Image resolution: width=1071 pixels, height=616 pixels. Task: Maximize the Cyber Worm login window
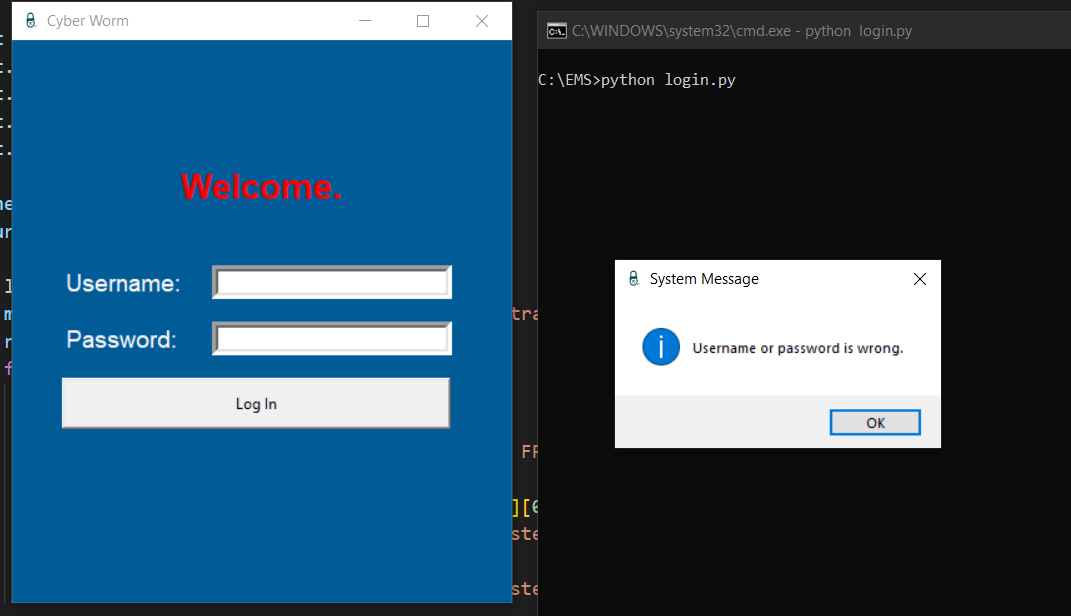[x=423, y=21]
